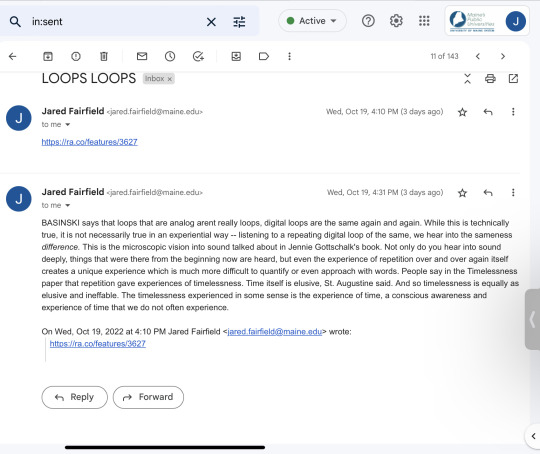540x454 pixels.
Task: Open the quoted ra.co features link
Action: click(97, 344)
